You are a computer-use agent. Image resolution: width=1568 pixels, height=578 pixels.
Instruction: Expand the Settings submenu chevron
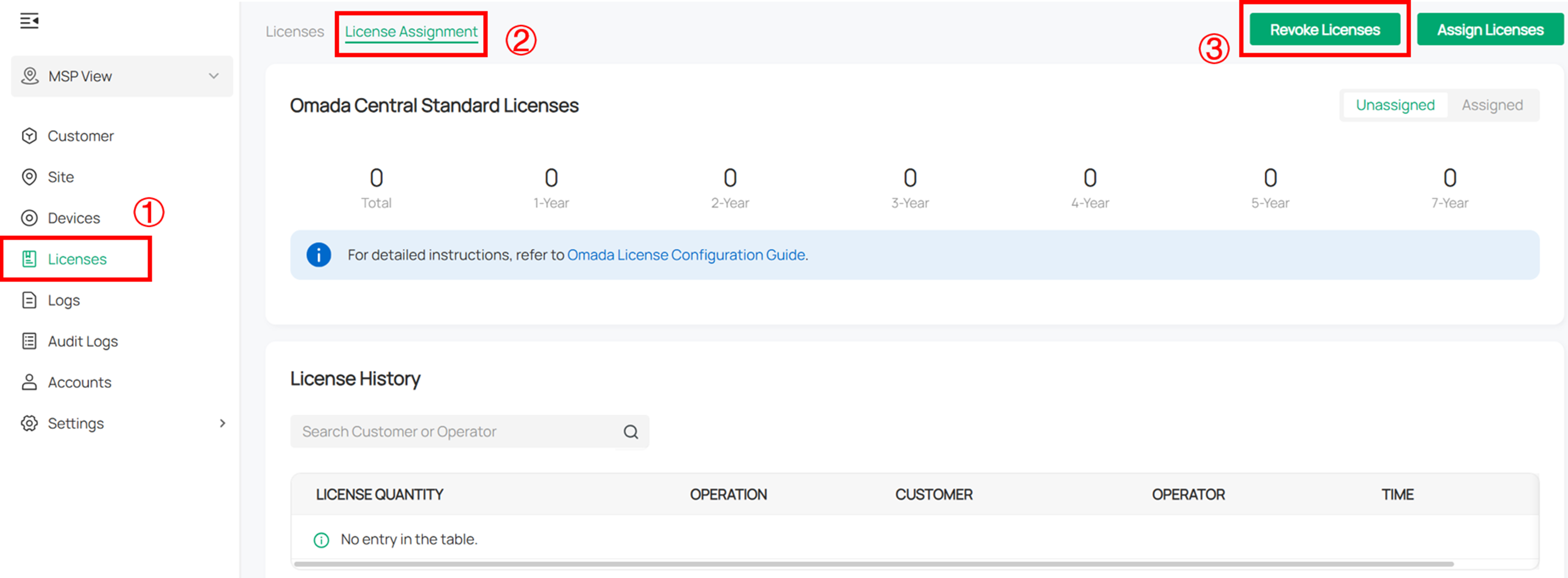coord(222,423)
